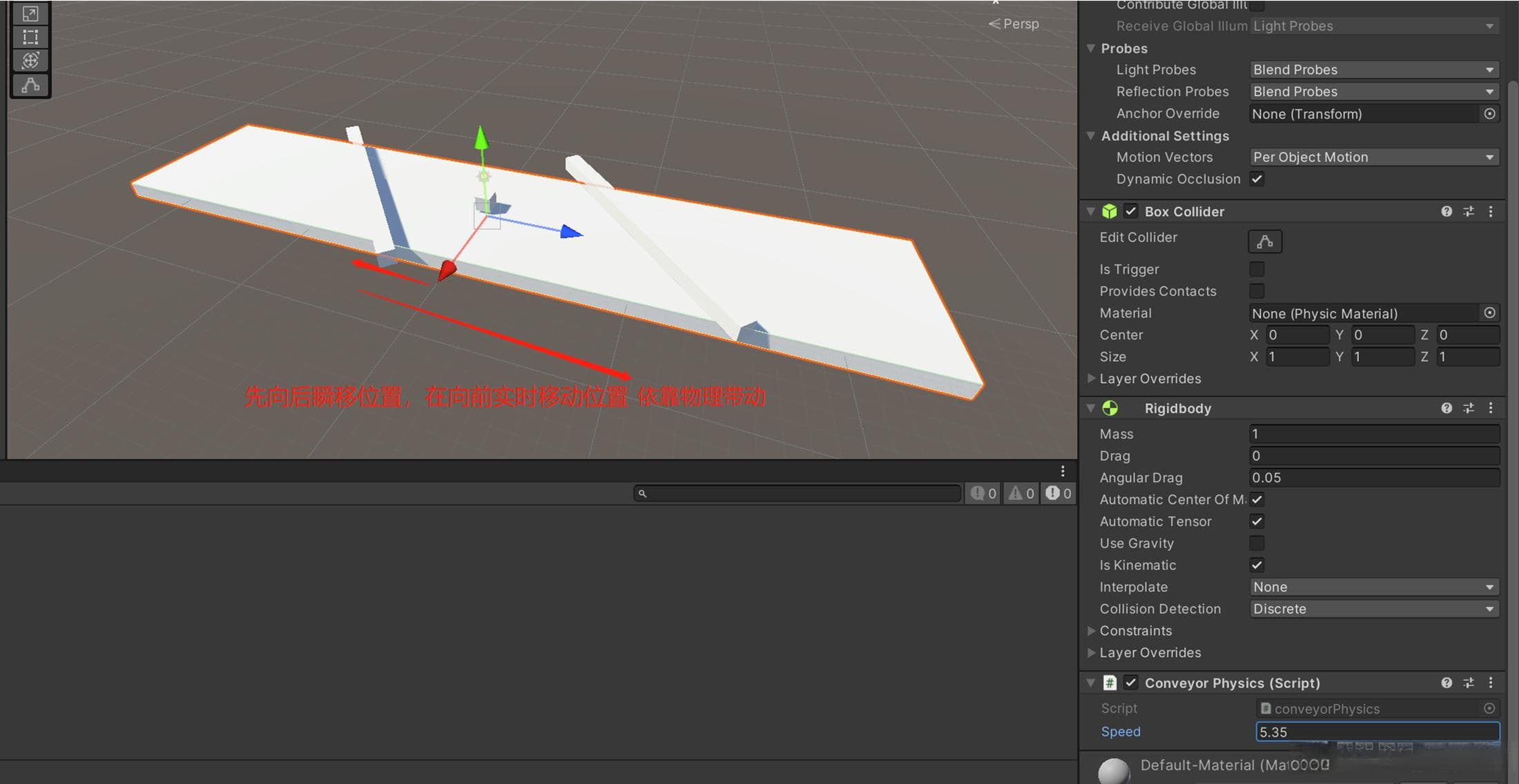This screenshot has width=1519, height=784.
Task: Open Rigidbody help reference
Action: 1447,408
